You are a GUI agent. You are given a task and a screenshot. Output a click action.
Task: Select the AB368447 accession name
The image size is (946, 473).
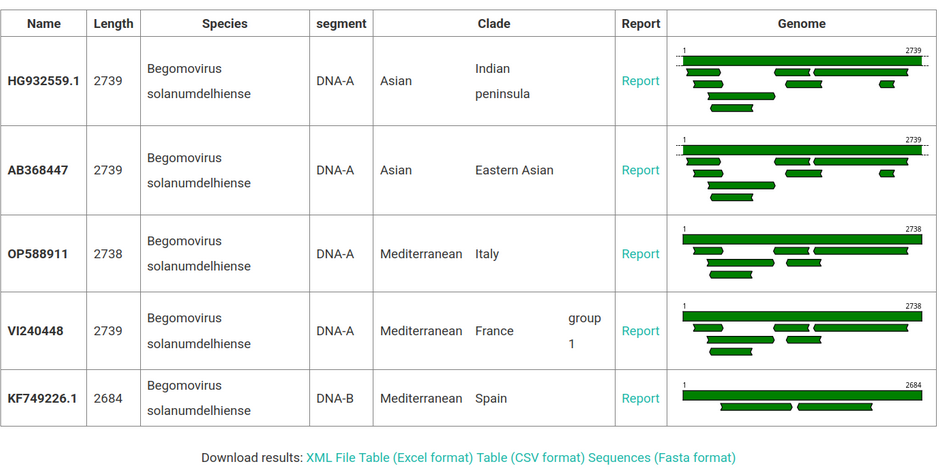click(x=38, y=170)
